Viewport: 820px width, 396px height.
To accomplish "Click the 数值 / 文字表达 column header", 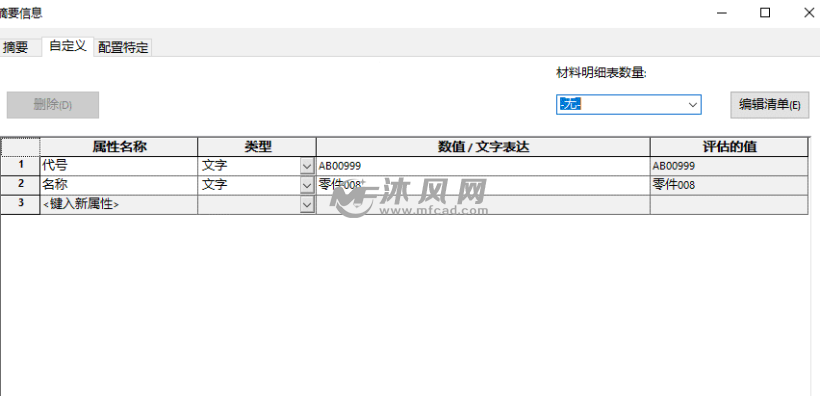I will tap(483, 147).
